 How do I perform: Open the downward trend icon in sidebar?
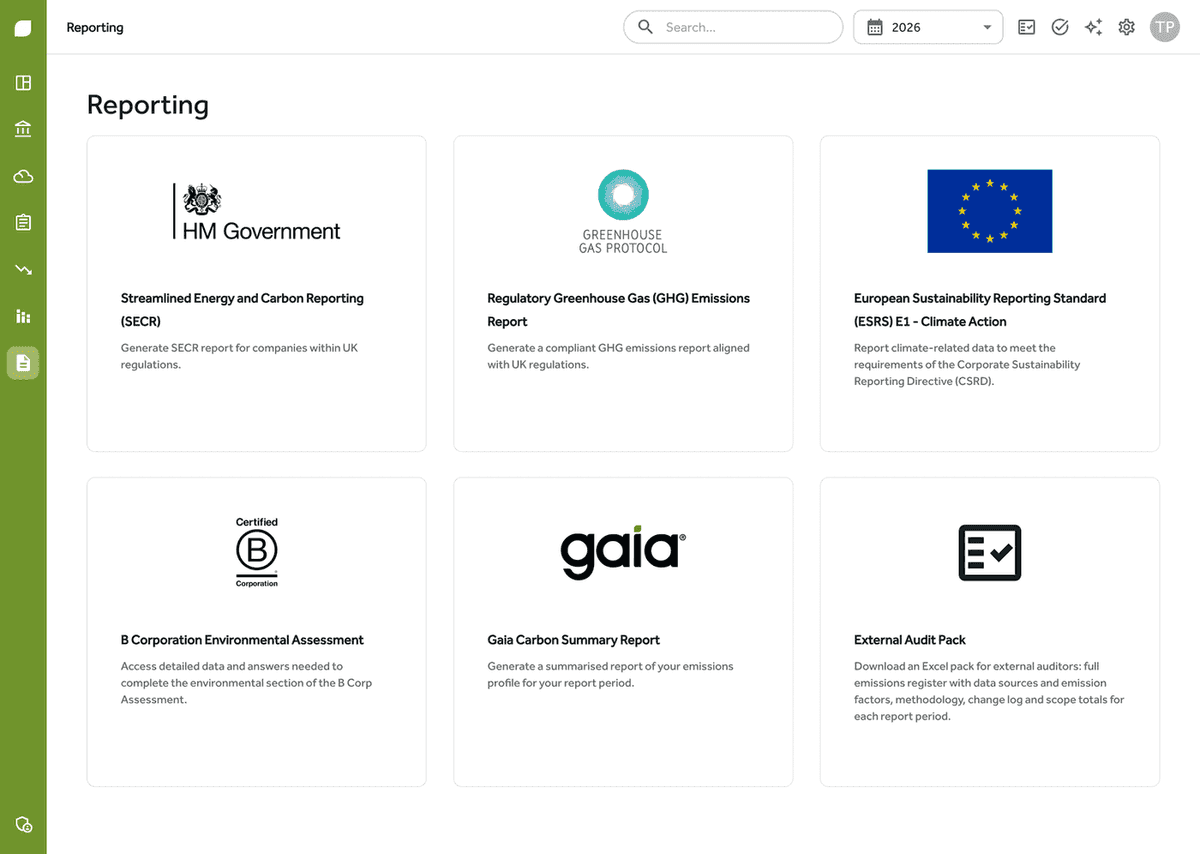pos(23,269)
